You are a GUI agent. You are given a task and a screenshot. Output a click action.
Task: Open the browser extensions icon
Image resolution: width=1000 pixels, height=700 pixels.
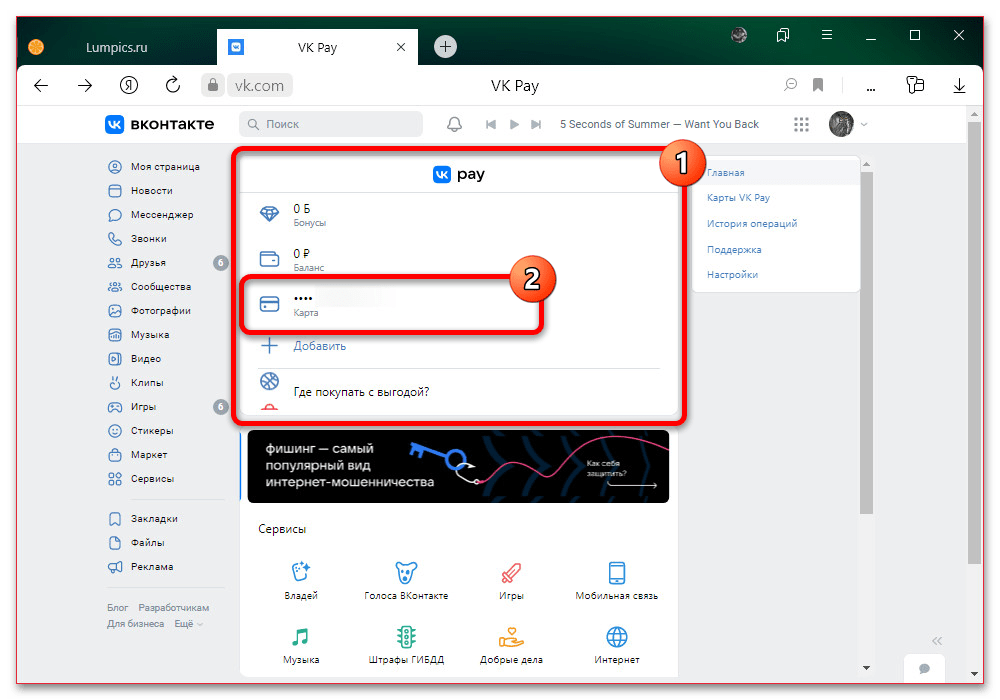(x=915, y=85)
